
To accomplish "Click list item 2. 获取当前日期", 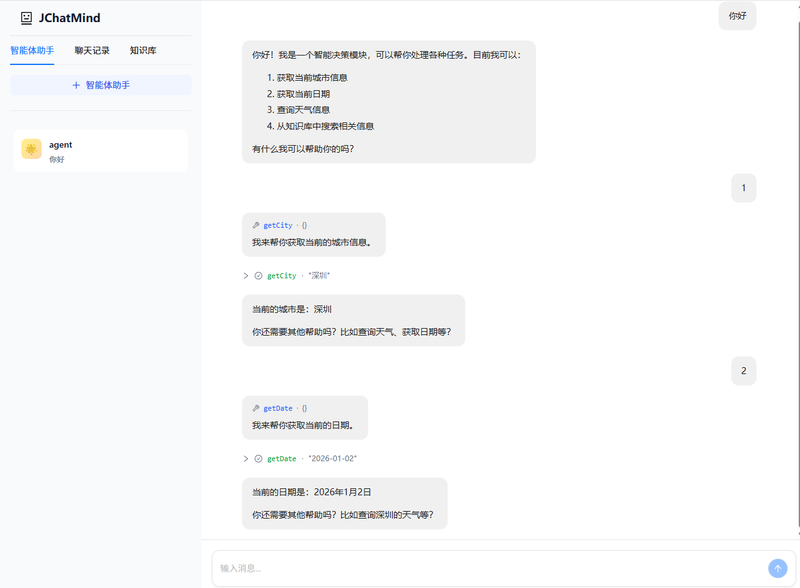I will pyautogui.click(x=298, y=94).
